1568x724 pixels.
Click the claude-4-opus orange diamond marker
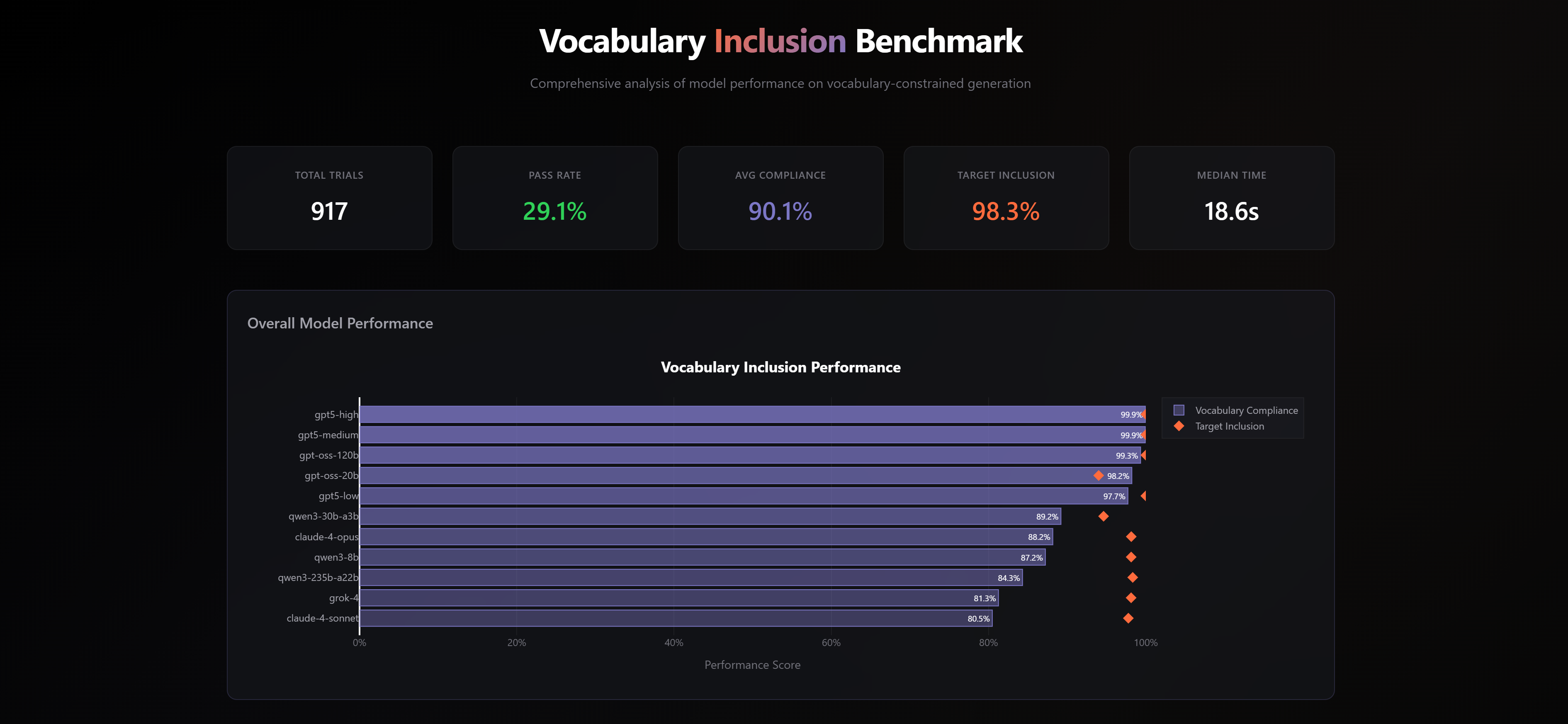tap(1131, 537)
